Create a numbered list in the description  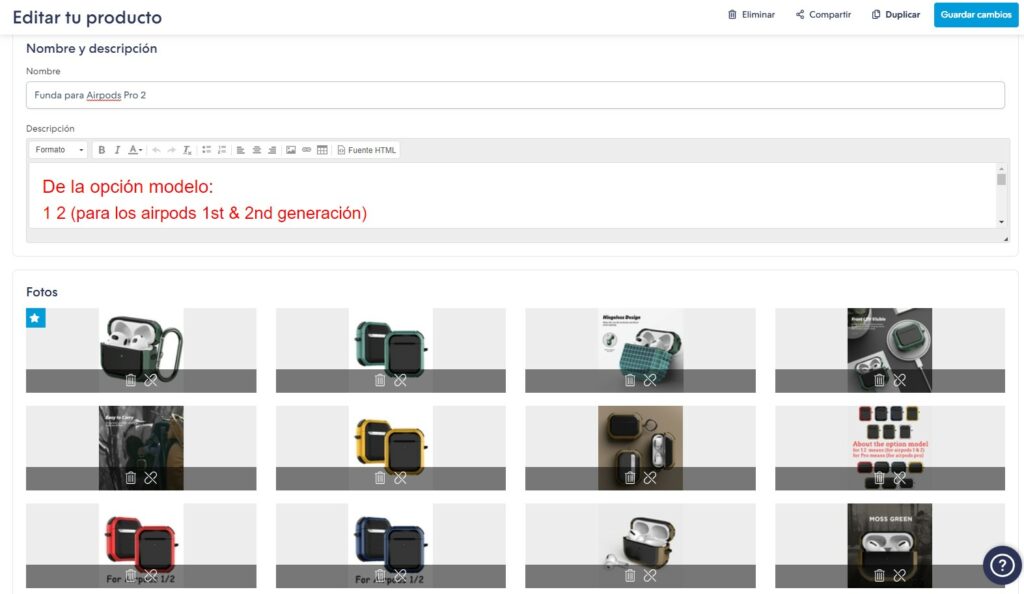tap(222, 149)
